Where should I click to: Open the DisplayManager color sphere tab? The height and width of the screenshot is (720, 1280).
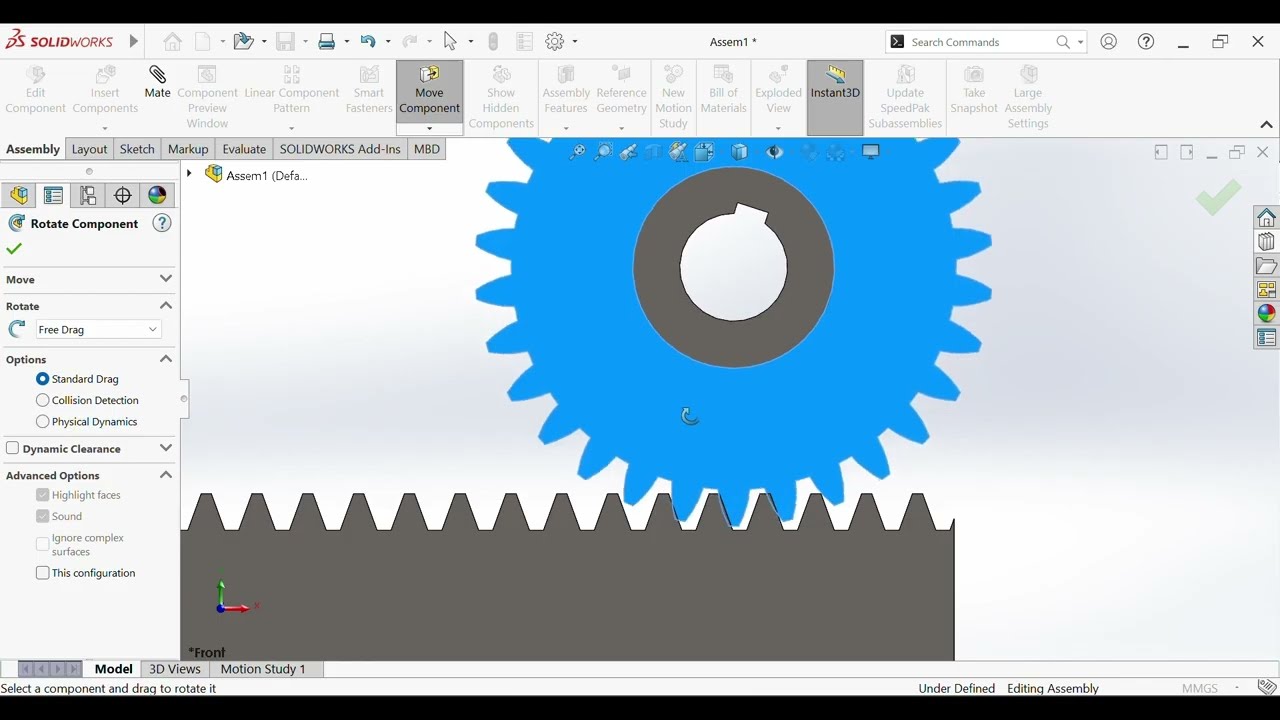click(157, 195)
